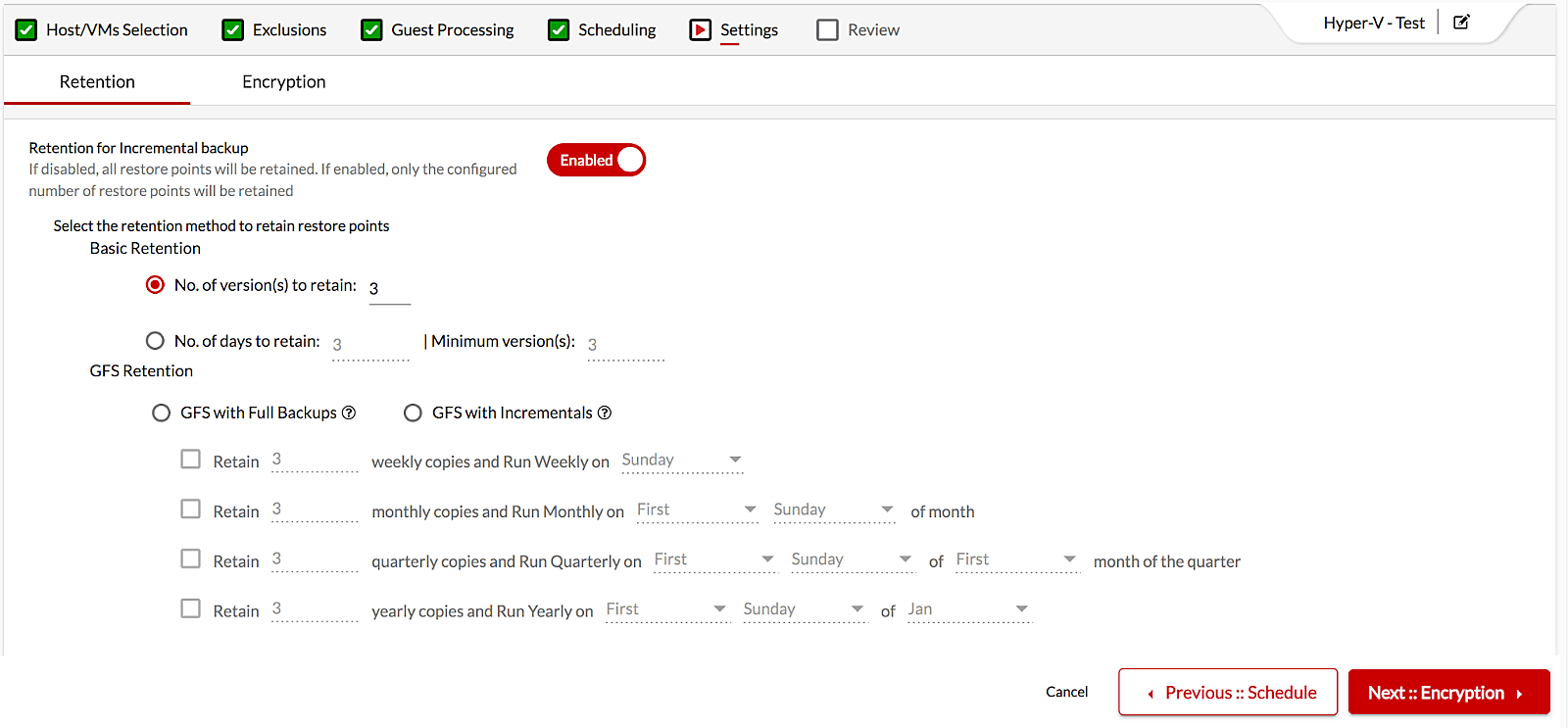Image resolution: width=1568 pixels, height=728 pixels.
Task: Choose GFS with Full Backups radio
Action: coord(162,413)
